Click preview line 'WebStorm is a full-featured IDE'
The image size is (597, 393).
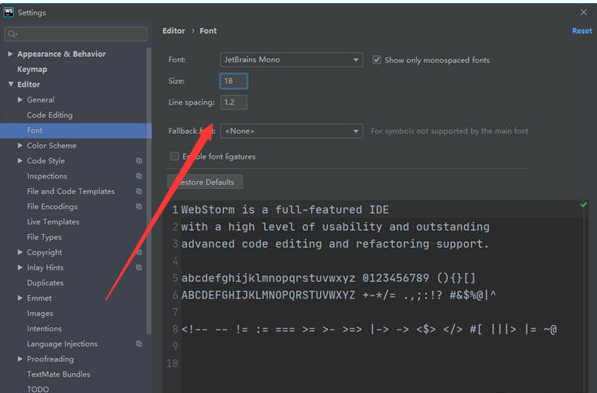coord(285,209)
